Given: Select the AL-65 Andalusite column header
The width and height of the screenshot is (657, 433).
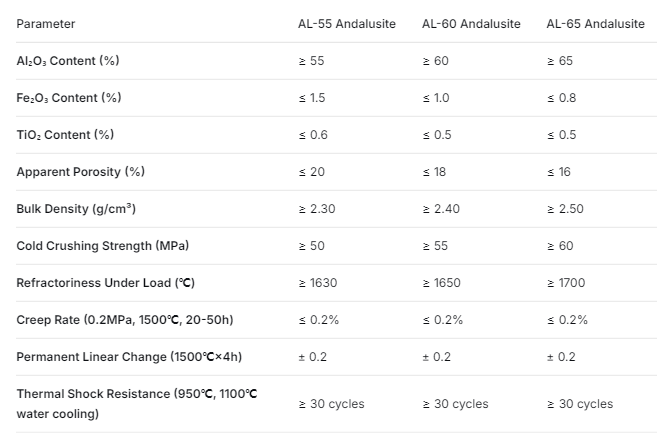Looking at the screenshot, I should (595, 24).
